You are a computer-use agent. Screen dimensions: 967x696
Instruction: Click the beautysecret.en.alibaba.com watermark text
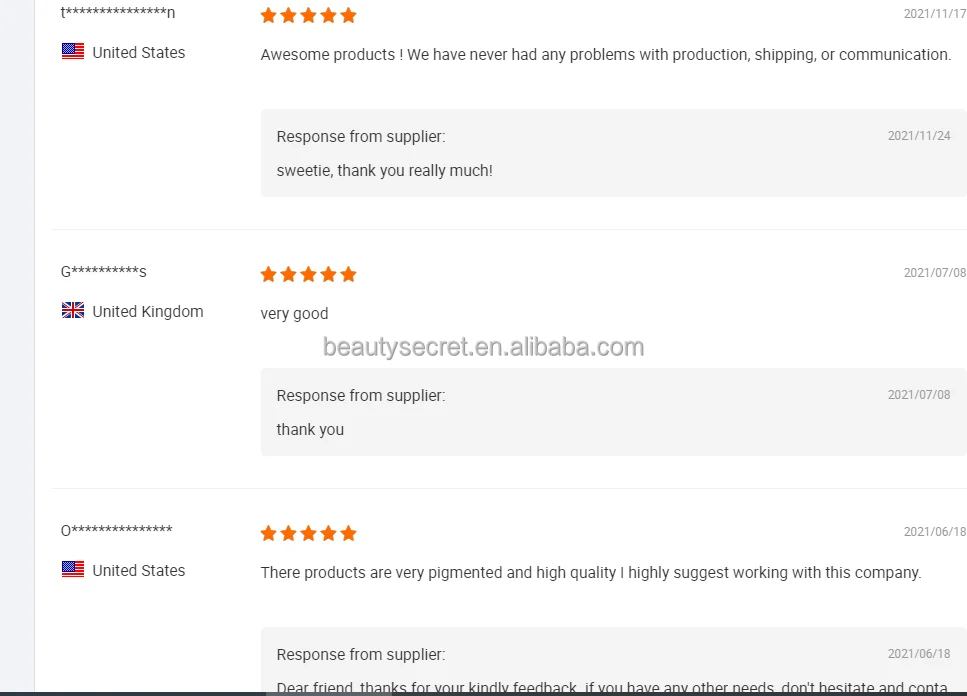coord(483,347)
